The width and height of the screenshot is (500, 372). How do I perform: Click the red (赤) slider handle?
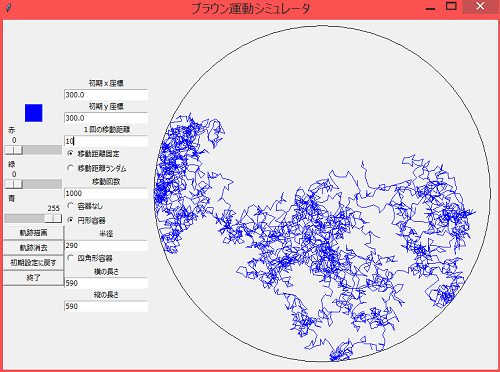(14, 150)
